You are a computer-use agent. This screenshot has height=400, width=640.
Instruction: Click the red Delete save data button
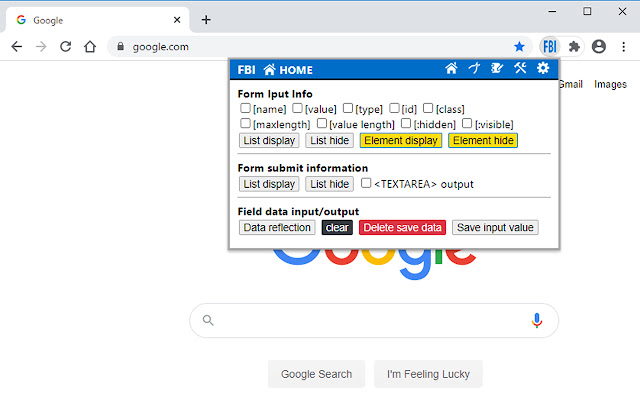coord(402,227)
